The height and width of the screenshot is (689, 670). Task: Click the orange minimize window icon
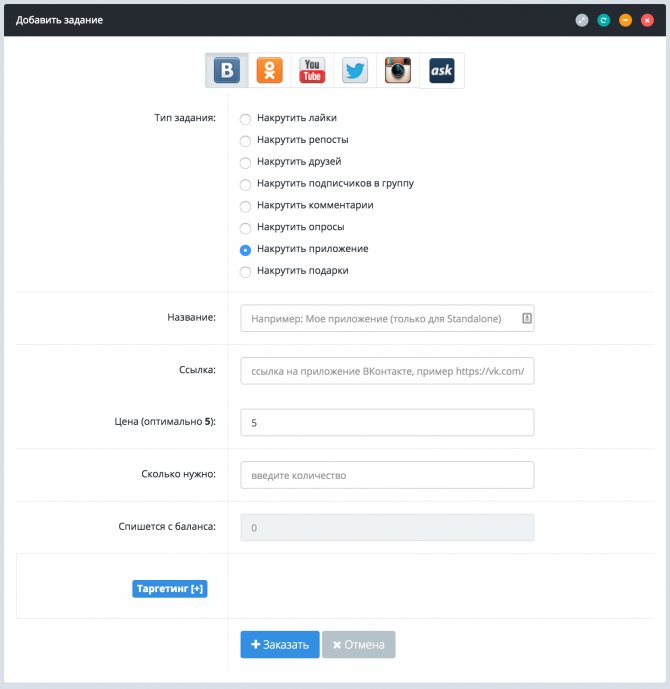pyautogui.click(x=625, y=20)
